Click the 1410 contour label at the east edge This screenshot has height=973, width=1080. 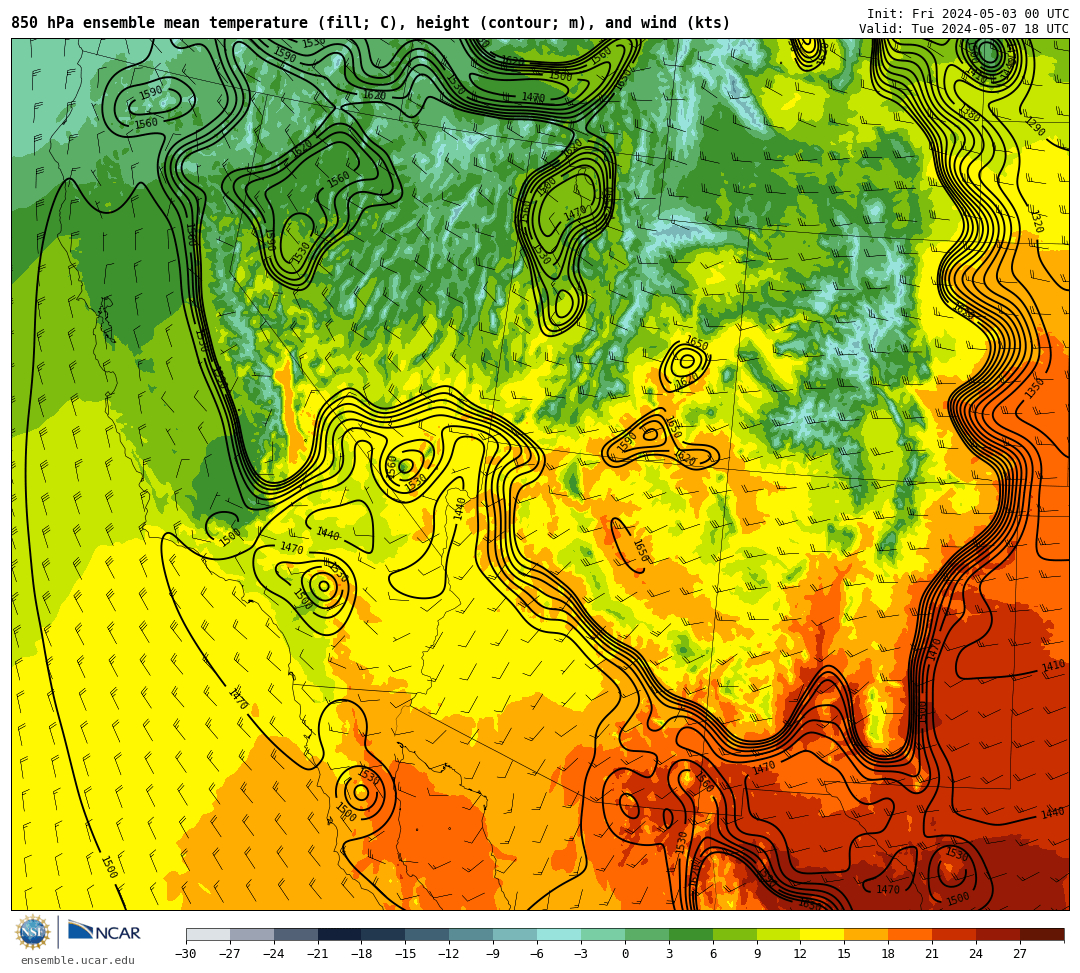click(1053, 666)
